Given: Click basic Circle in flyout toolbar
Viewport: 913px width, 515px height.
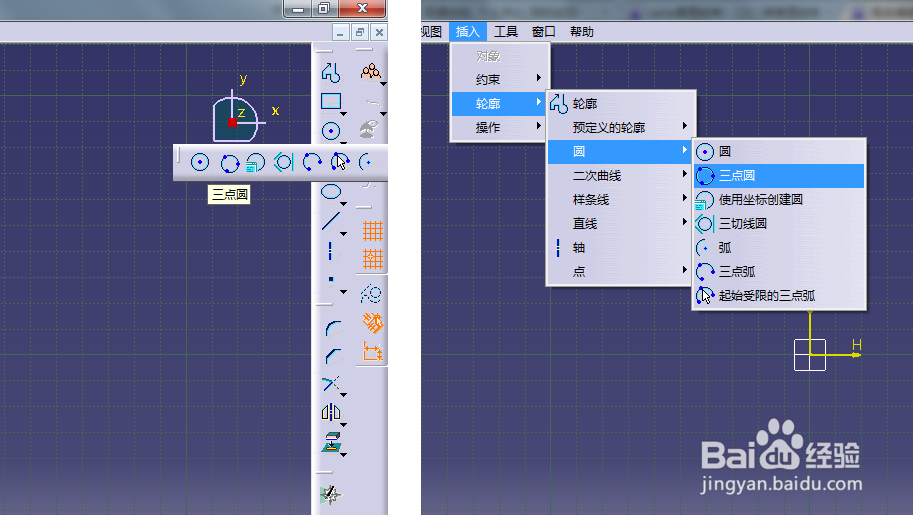Looking at the screenshot, I should pos(200,162).
